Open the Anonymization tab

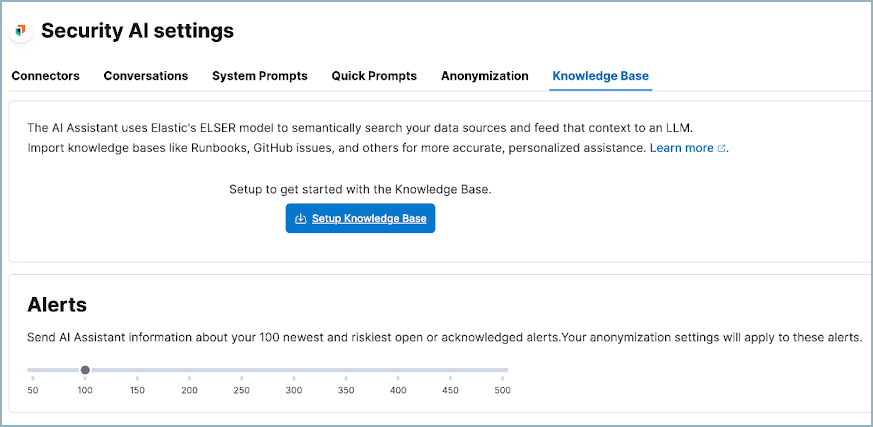pos(485,76)
